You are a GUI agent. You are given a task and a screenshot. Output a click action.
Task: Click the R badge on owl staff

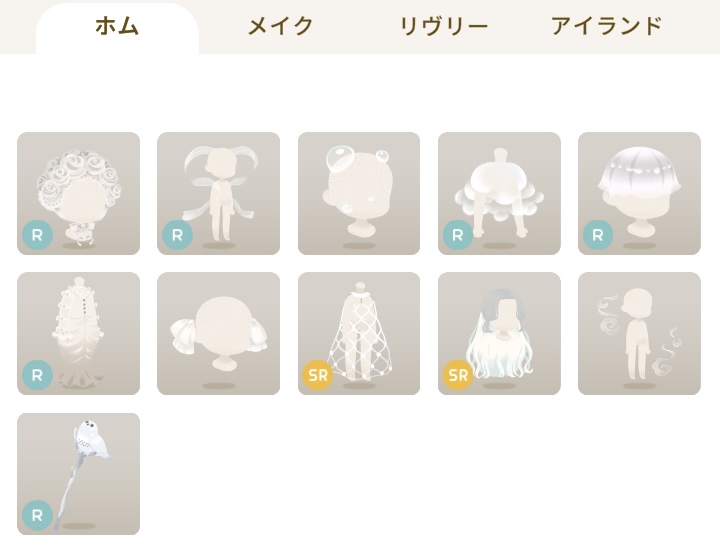coord(37,516)
